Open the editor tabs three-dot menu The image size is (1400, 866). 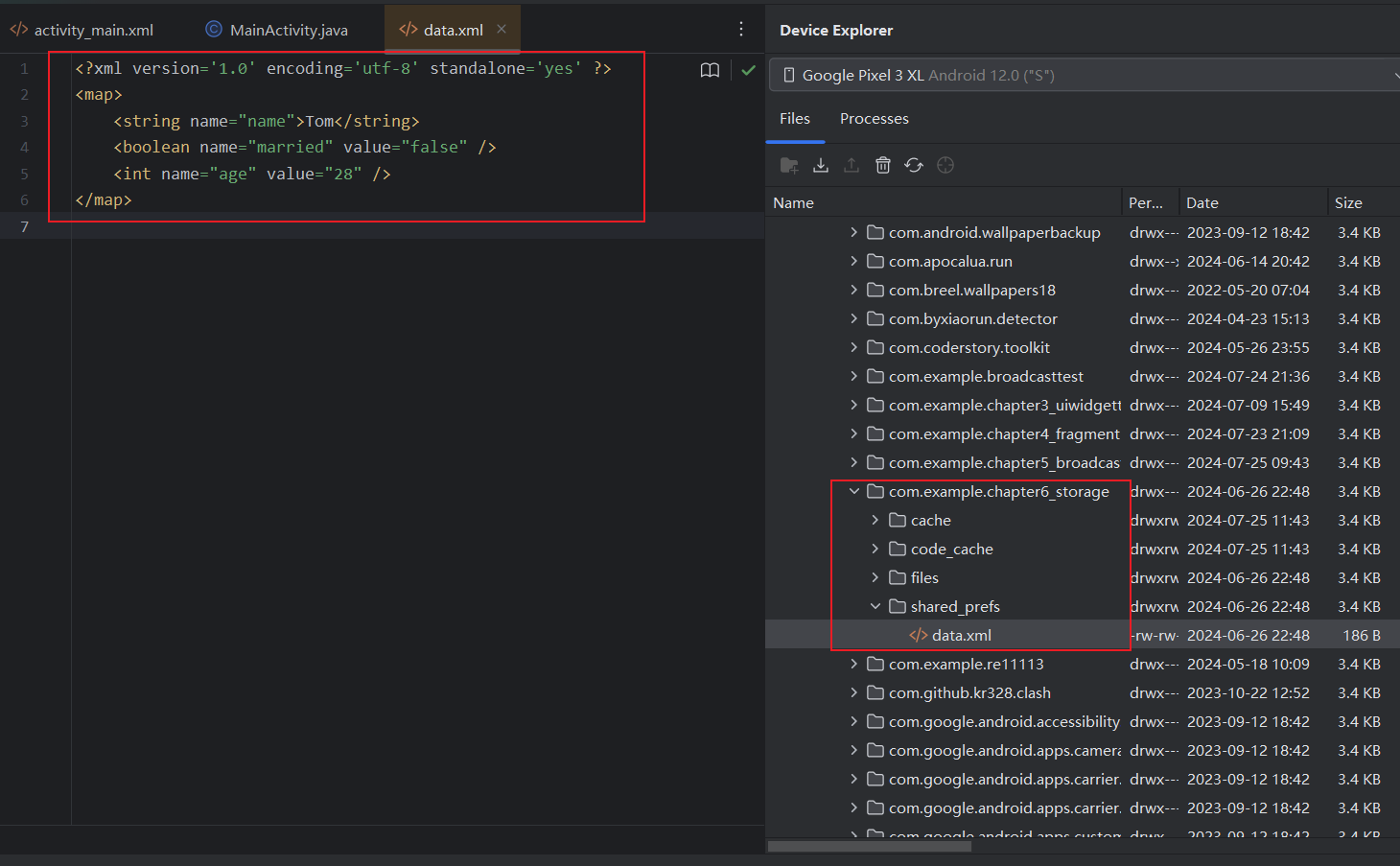click(741, 30)
